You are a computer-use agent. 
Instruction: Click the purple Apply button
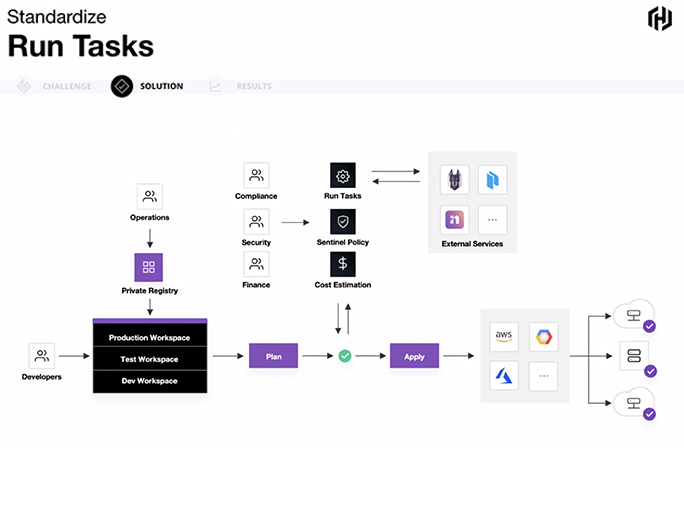tap(414, 356)
